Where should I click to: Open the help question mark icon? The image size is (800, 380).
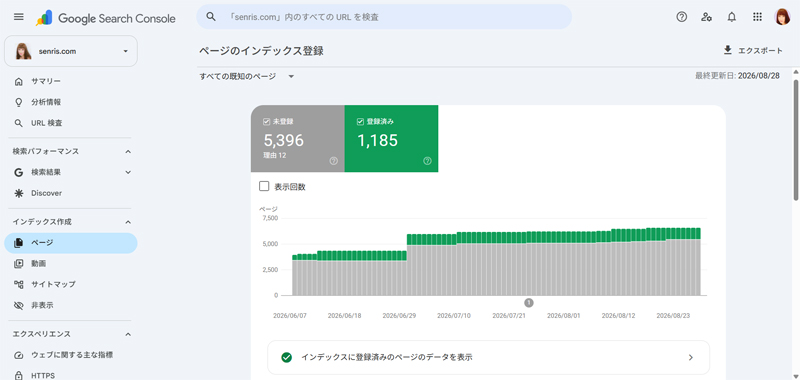682,17
